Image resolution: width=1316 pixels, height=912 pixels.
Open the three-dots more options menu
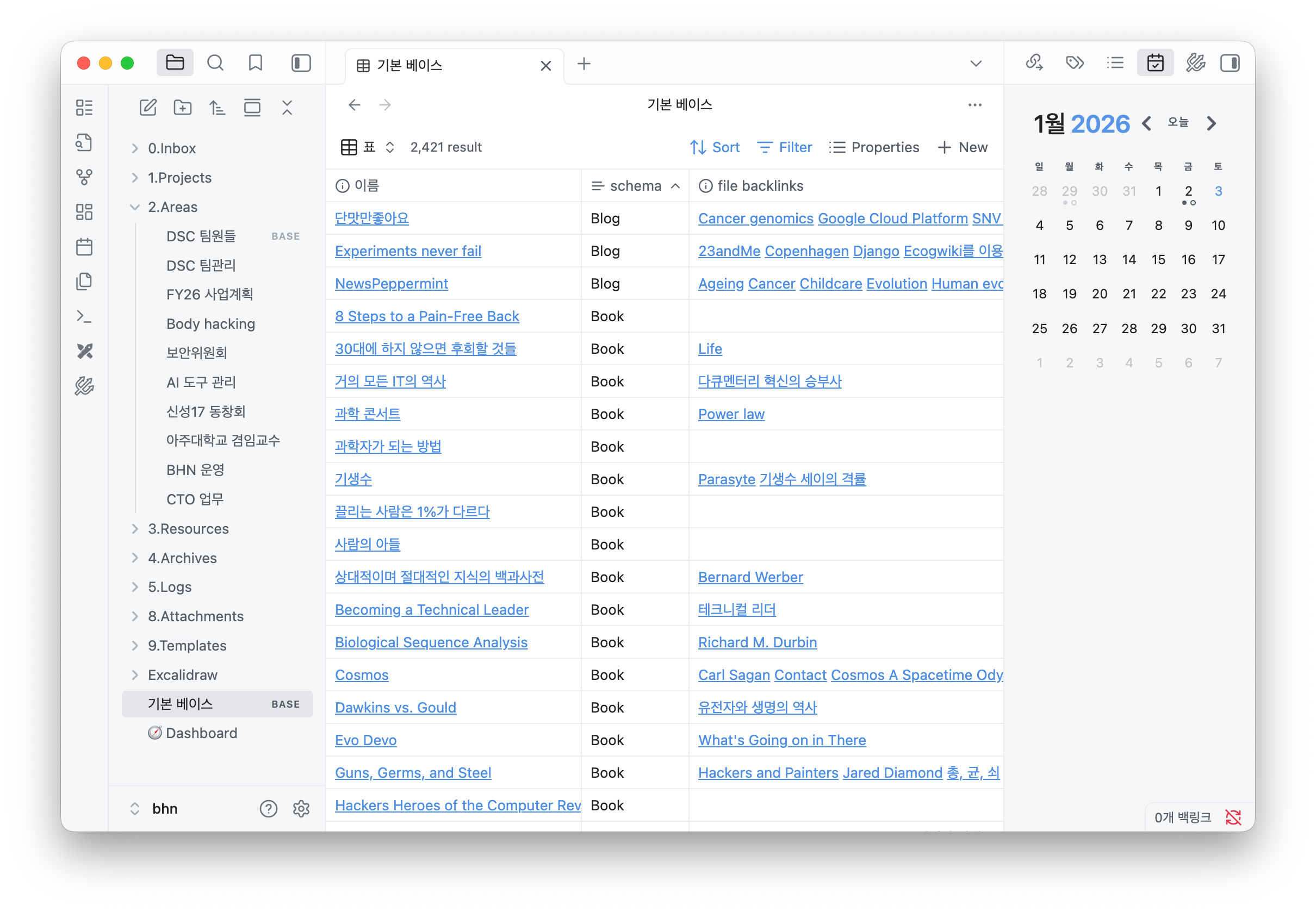974,105
